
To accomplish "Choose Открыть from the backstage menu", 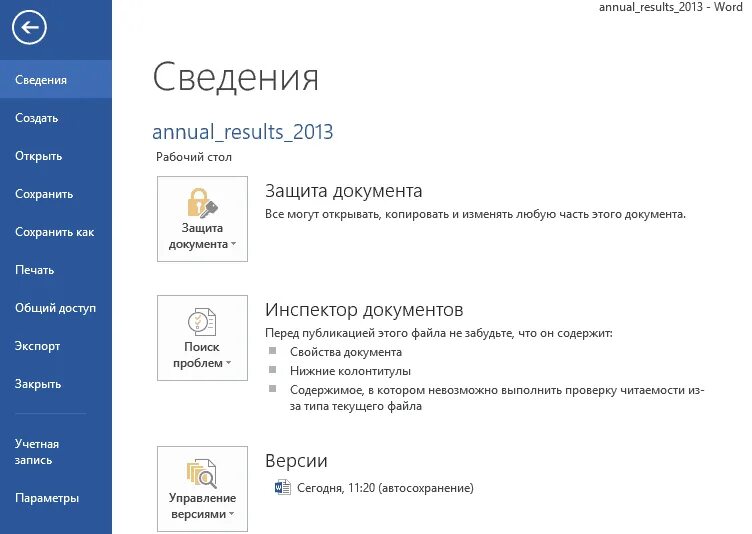I will coord(56,156).
